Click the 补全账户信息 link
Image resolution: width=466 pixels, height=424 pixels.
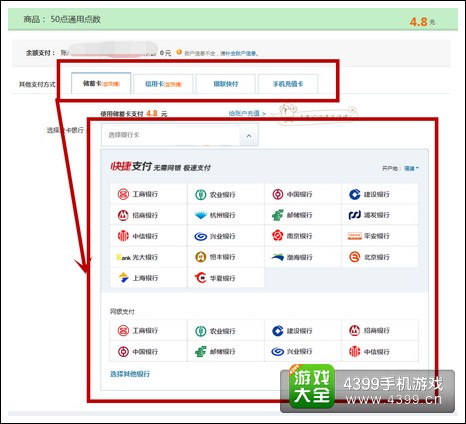click(x=241, y=53)
